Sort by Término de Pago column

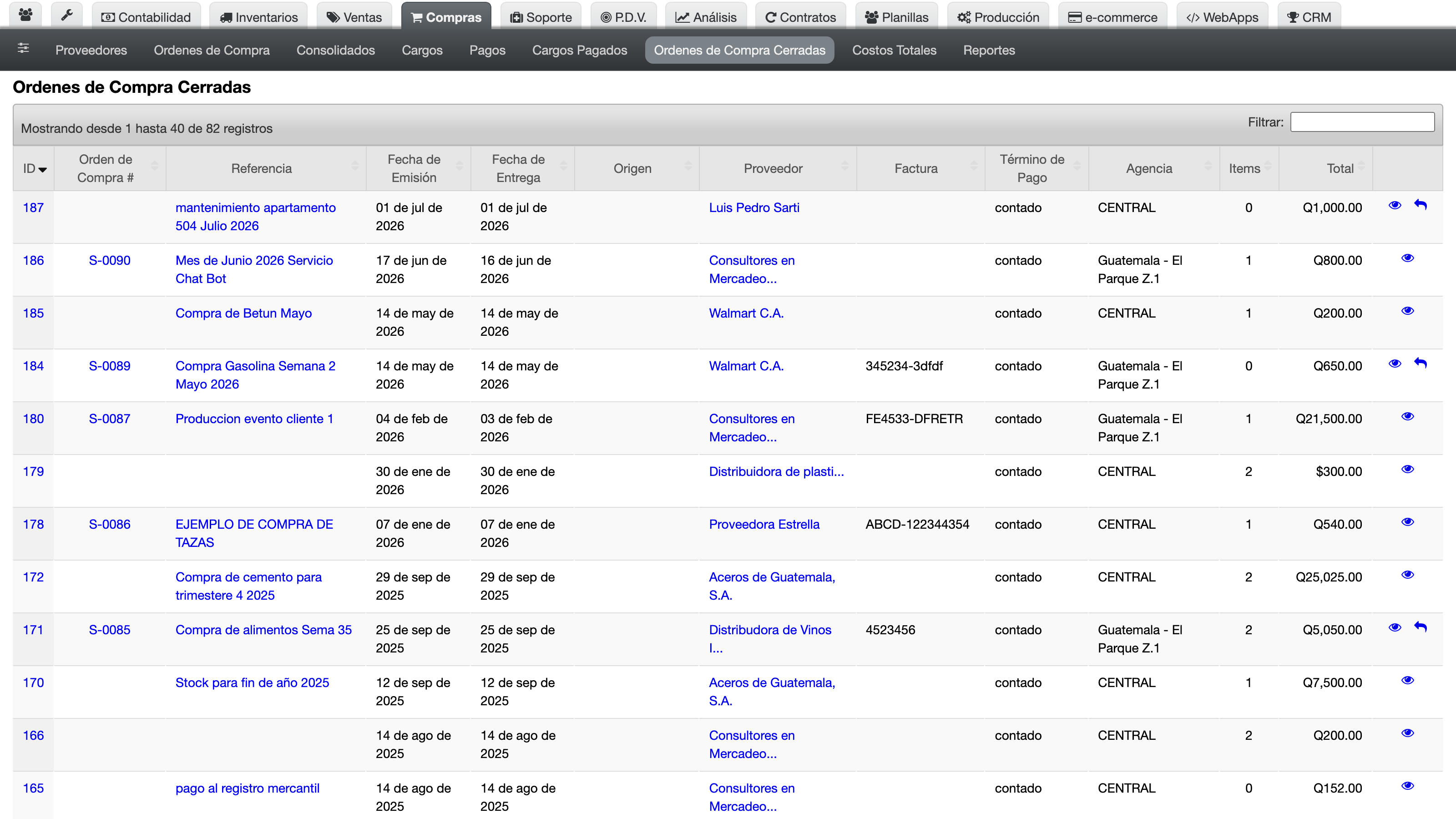[x=1036, y=168]
